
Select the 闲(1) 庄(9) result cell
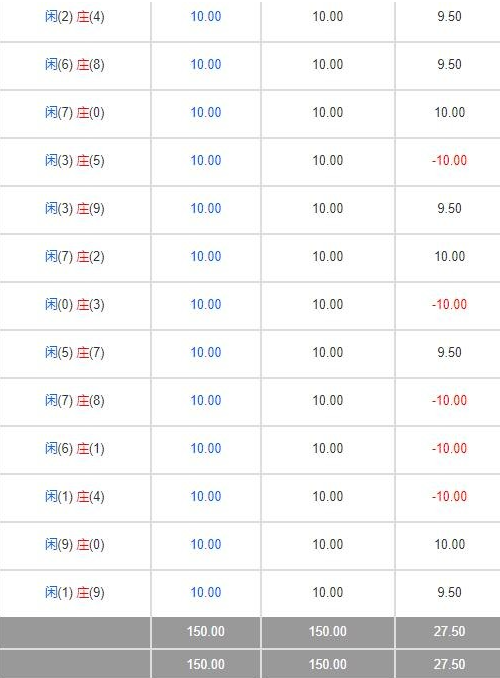pos(75,593)
